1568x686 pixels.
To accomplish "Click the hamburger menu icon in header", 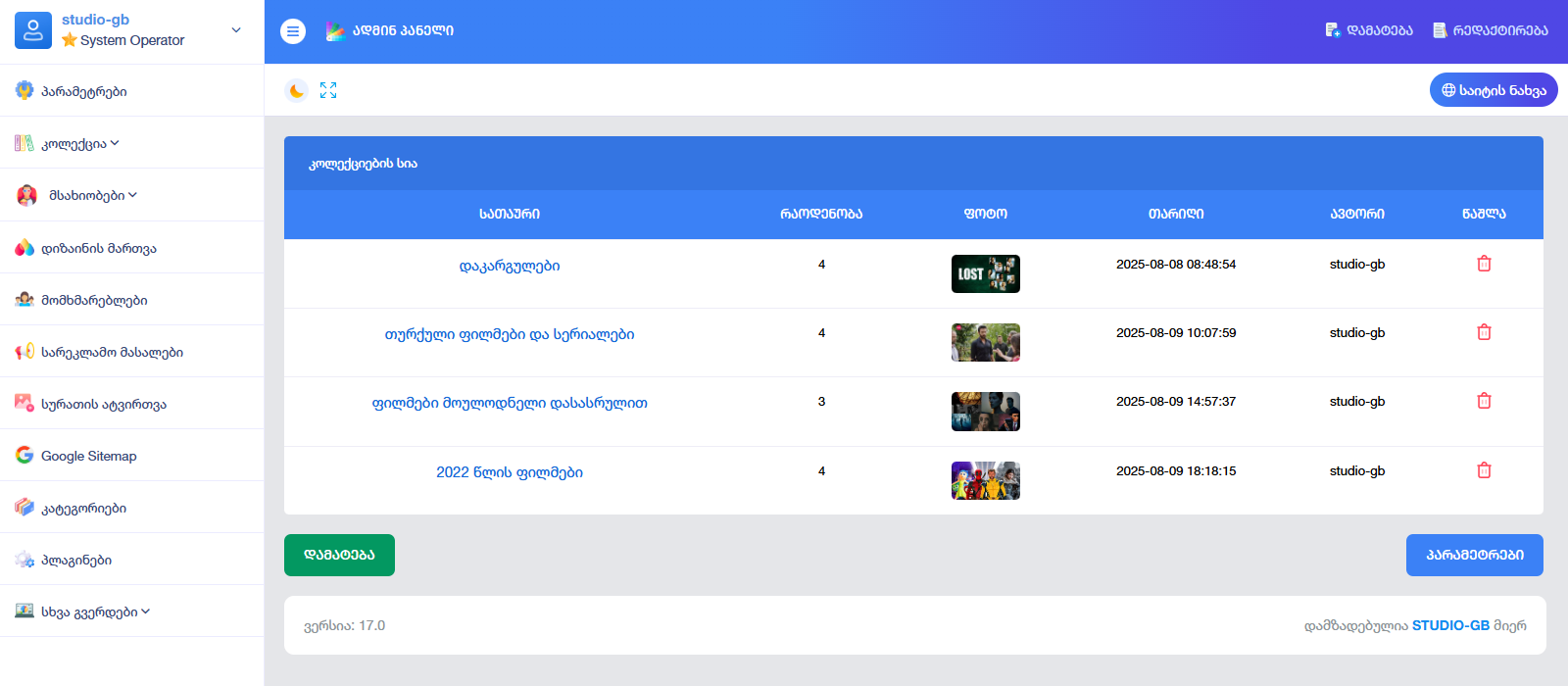I will coord(293,31).
